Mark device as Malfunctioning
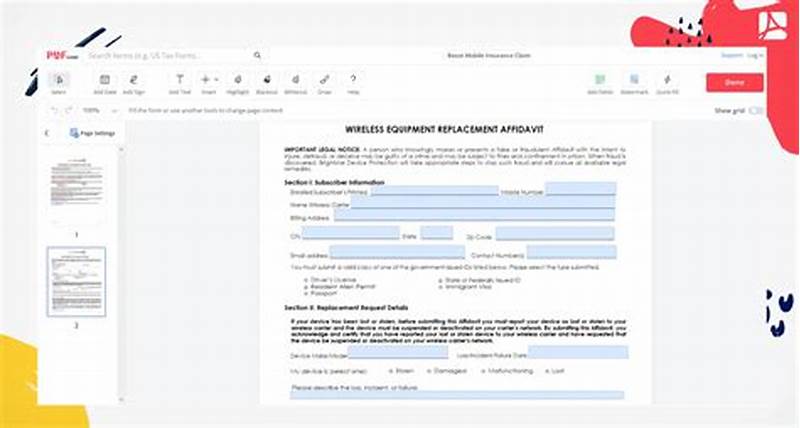This screenshot has width=800, height=428. pos(507,371)
